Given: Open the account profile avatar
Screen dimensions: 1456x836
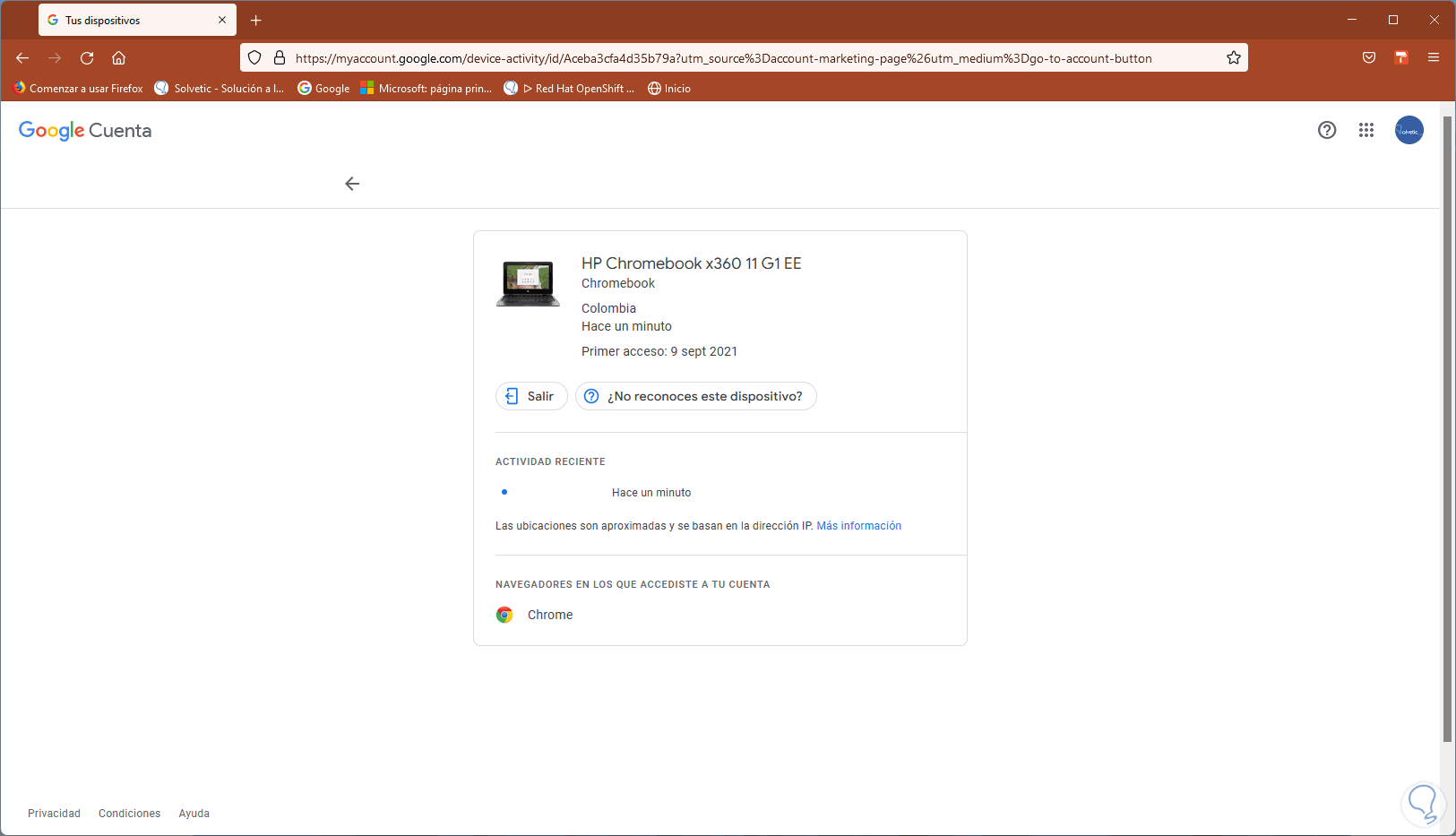Looking at the screenshot, I should [x=1409, y=130].
